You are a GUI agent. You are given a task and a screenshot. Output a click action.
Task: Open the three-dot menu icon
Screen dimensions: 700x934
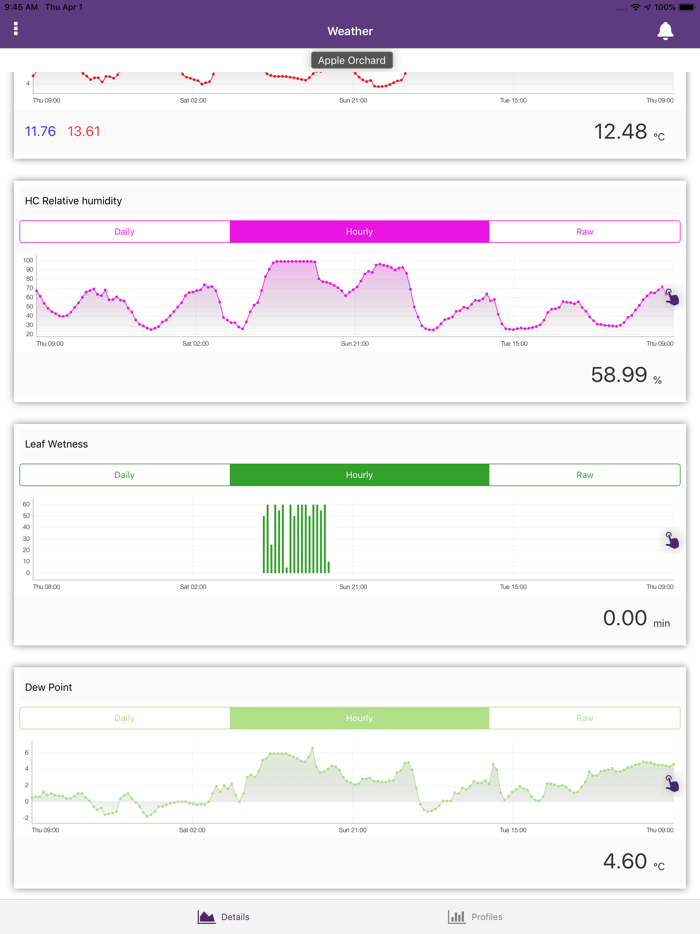pos(16,29)
